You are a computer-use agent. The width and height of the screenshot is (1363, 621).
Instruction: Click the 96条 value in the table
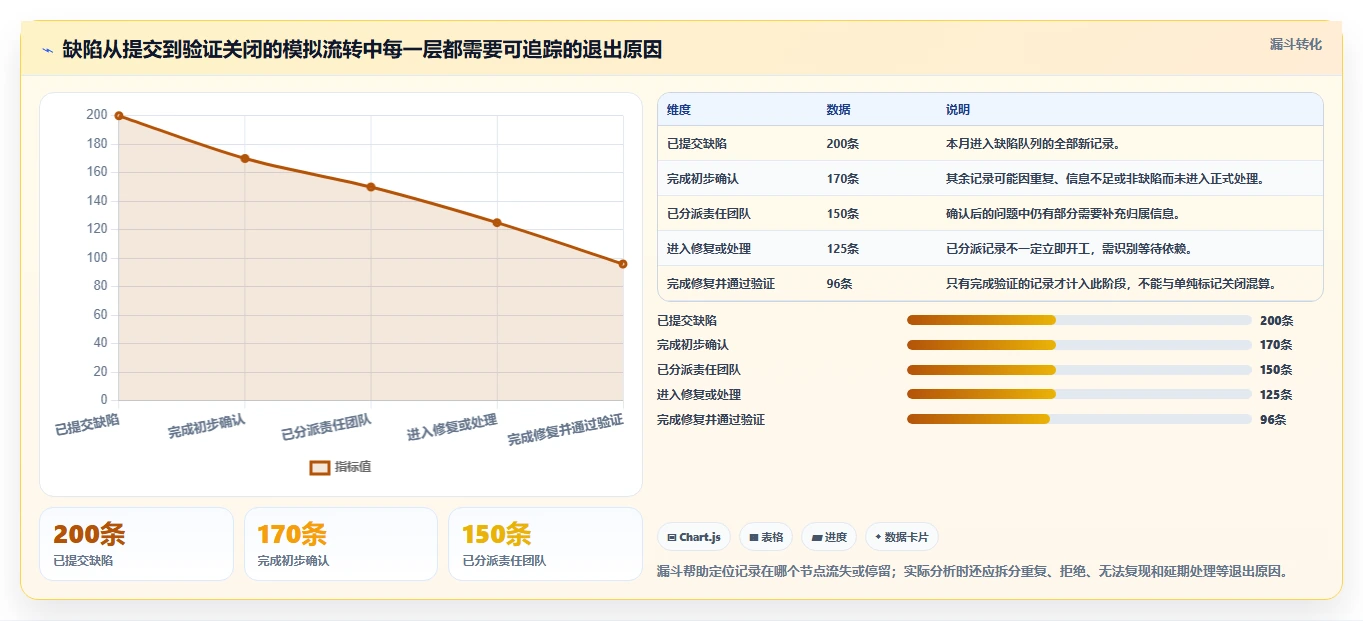840,284
